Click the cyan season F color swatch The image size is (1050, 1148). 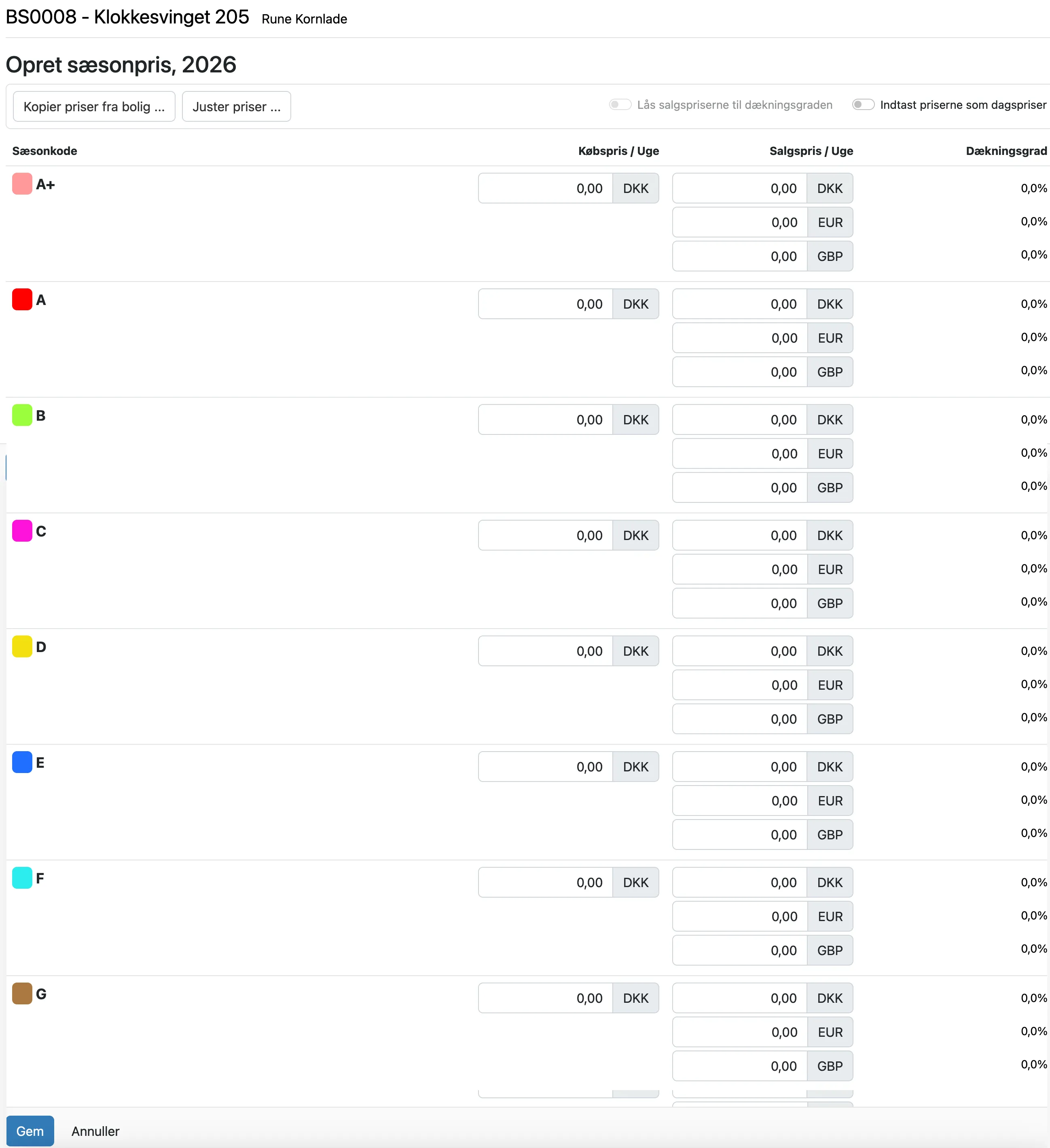pyautogui.click(x=21, y=877)
